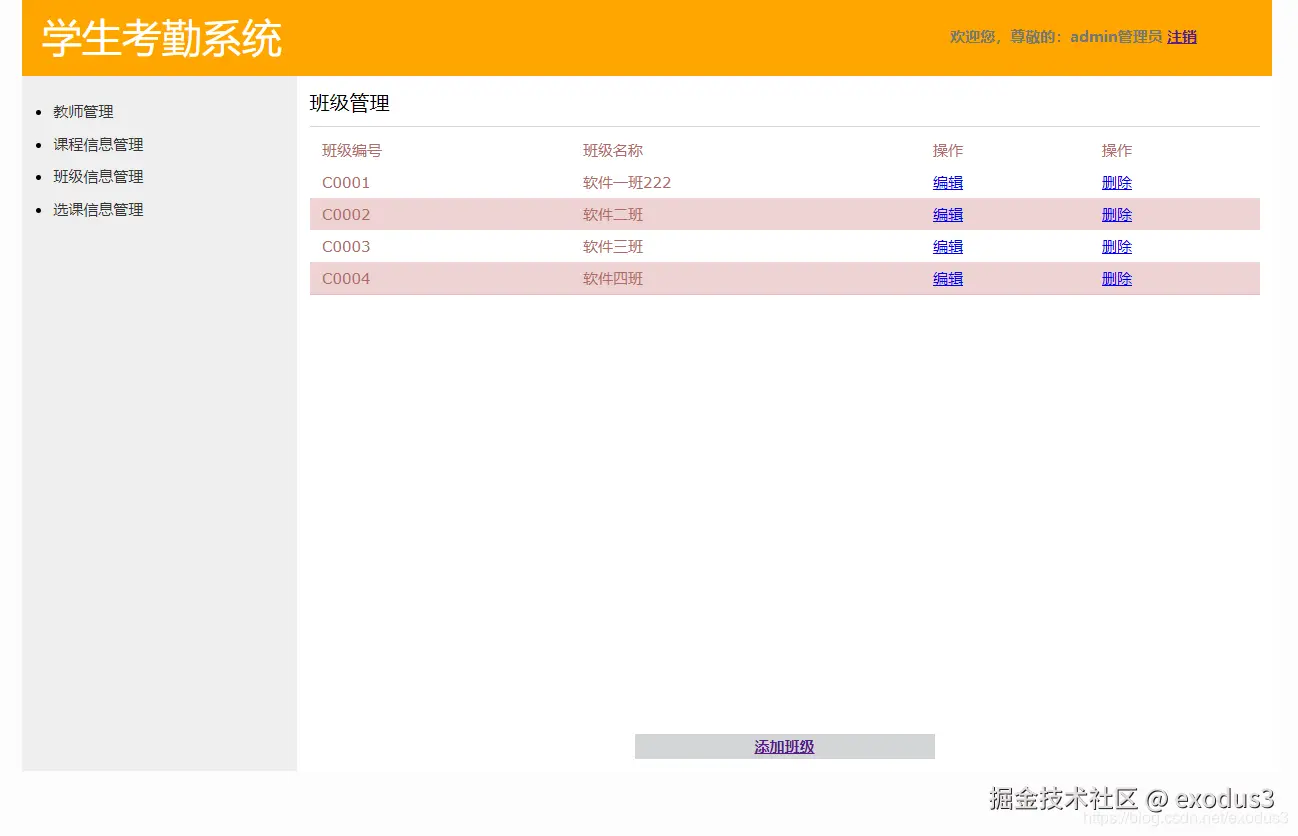This screenshot has height=836, width=1298.
Task: Open 班级信息管理 in the sidebar
Action: pyautogui.click(x=98, y=176)
